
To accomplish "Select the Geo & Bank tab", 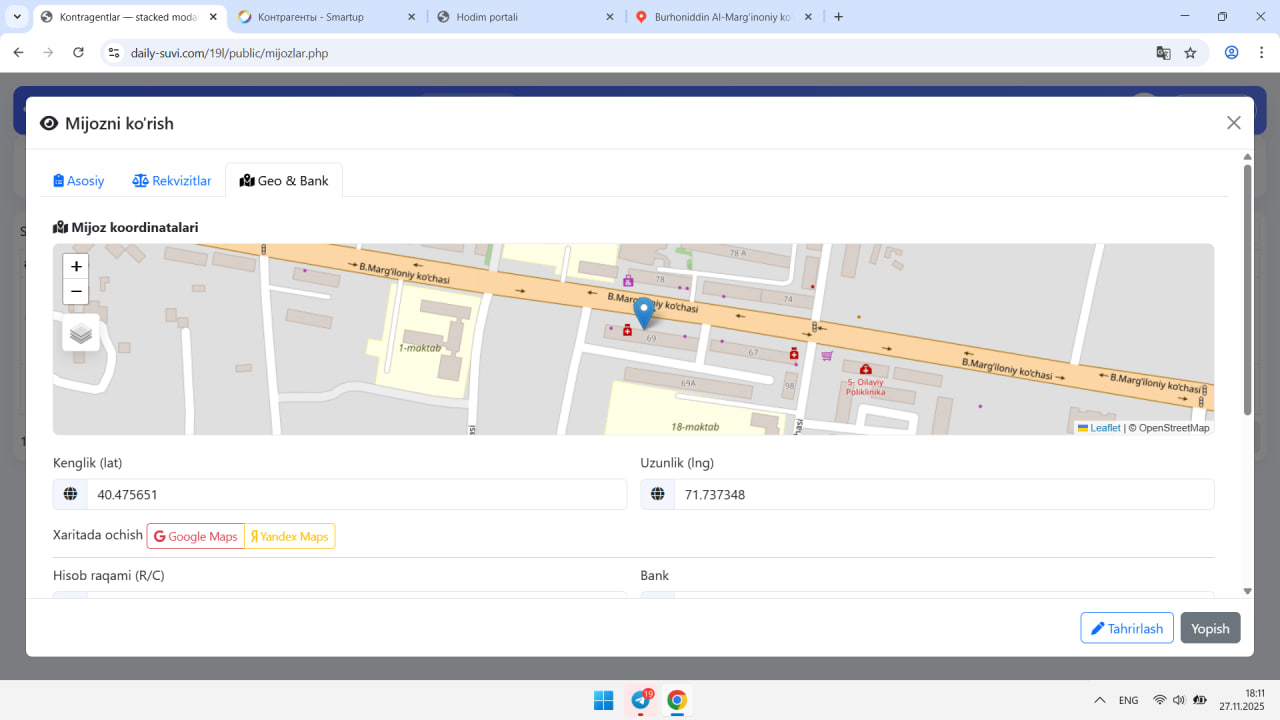I will pos(284,181).
